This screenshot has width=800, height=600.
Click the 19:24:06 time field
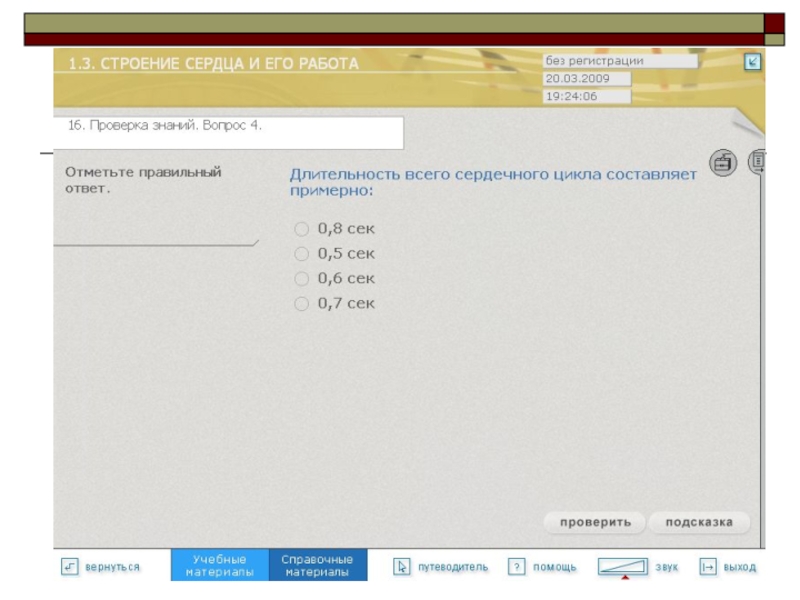tap(587, 97)
